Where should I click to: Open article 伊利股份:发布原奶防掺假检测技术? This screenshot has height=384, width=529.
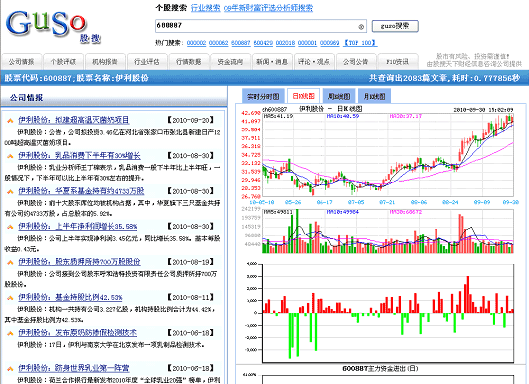[78, 333]
